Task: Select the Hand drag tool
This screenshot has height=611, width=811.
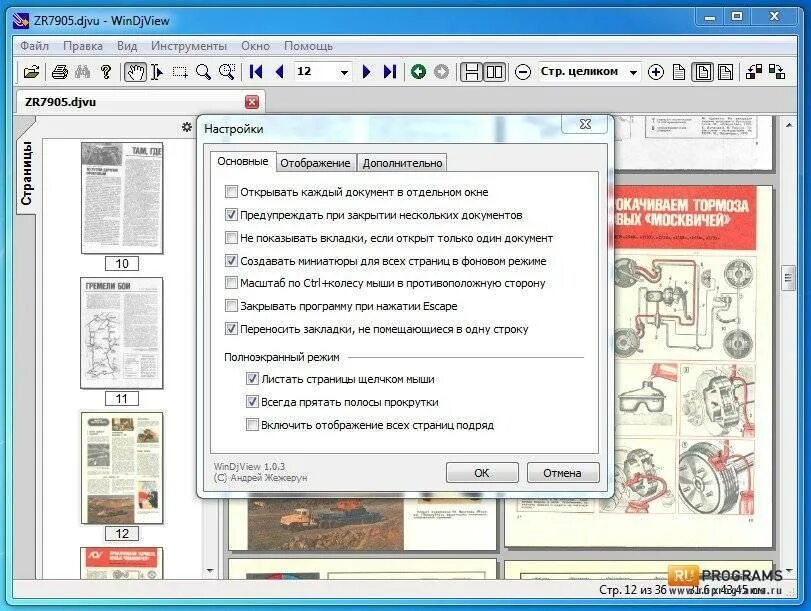Action: (135, 71)
